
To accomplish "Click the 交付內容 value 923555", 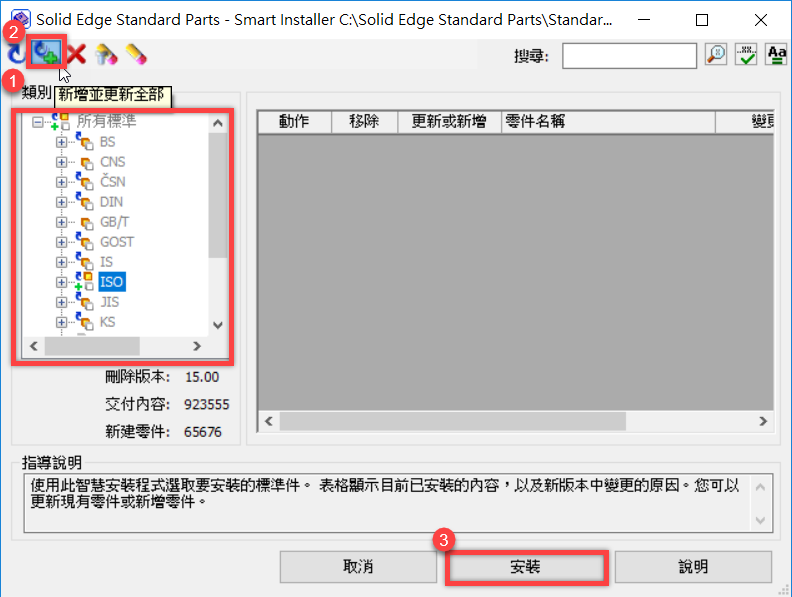I will click(207, 405).
